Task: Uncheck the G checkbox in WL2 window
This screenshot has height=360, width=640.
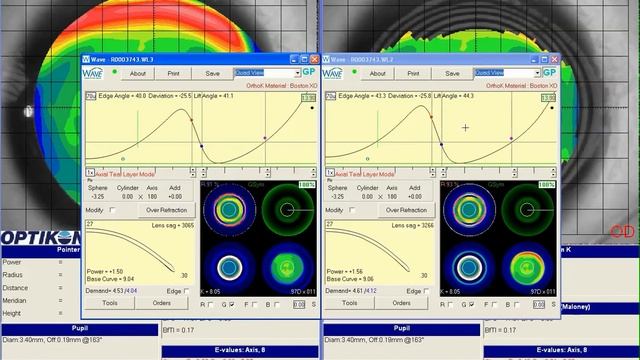Action: [x=472, y=304]
